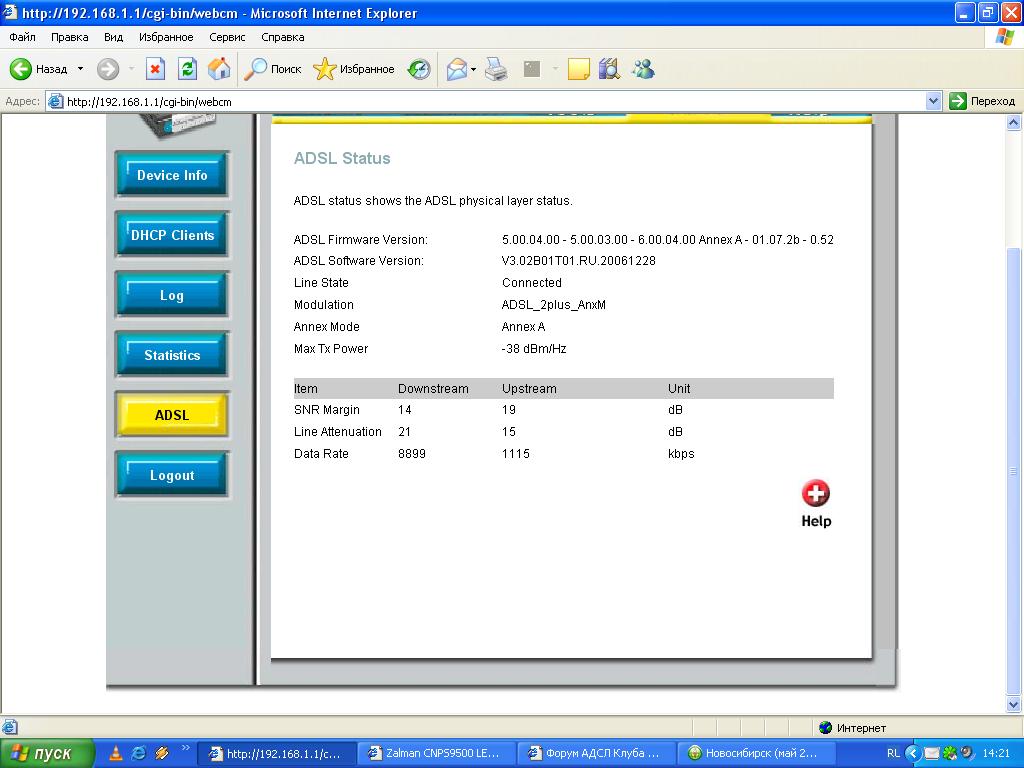This screenshot has width=1024, height=768.
Task: Stop page loading with red X icon
Action: click(x=155, y=69)
